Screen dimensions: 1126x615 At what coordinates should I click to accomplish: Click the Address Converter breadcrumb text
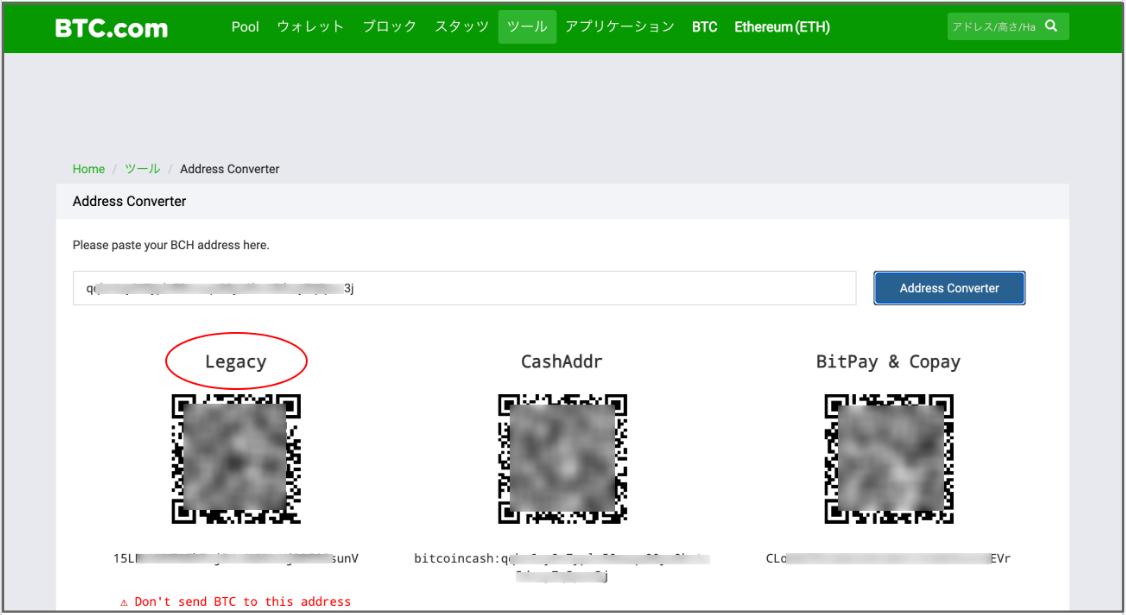coord(230,169)
